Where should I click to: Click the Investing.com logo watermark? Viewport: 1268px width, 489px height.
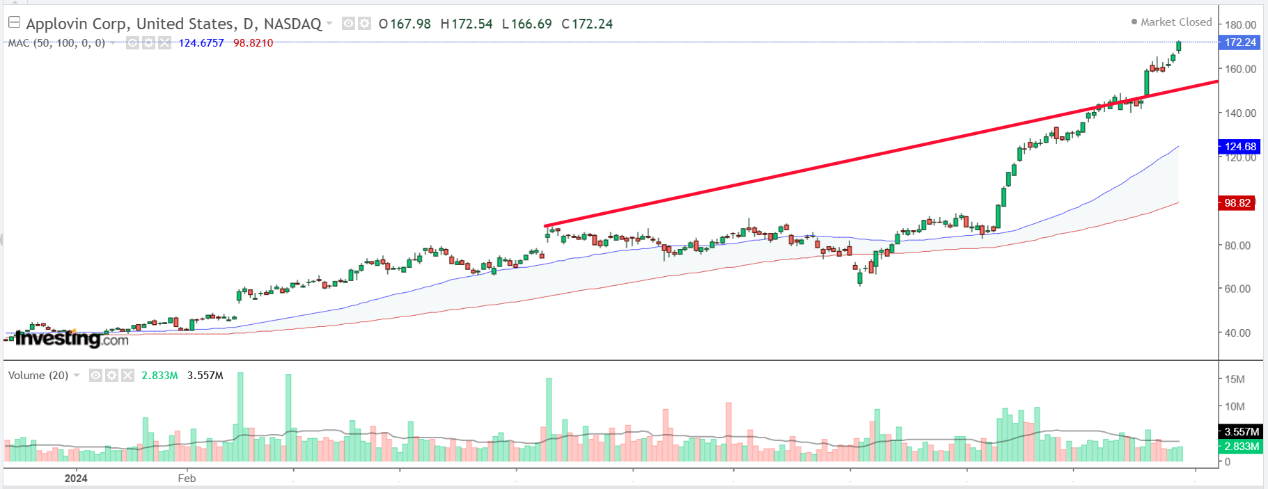pos(70,339)
